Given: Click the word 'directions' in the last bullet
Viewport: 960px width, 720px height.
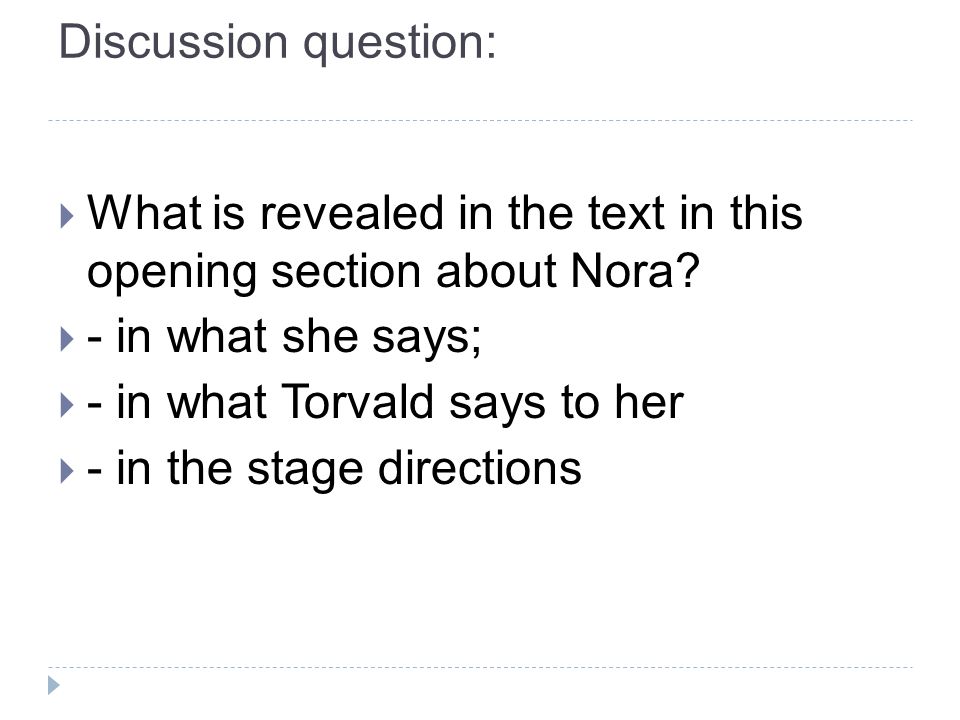Looking at the screenshot, I should 479,468.
